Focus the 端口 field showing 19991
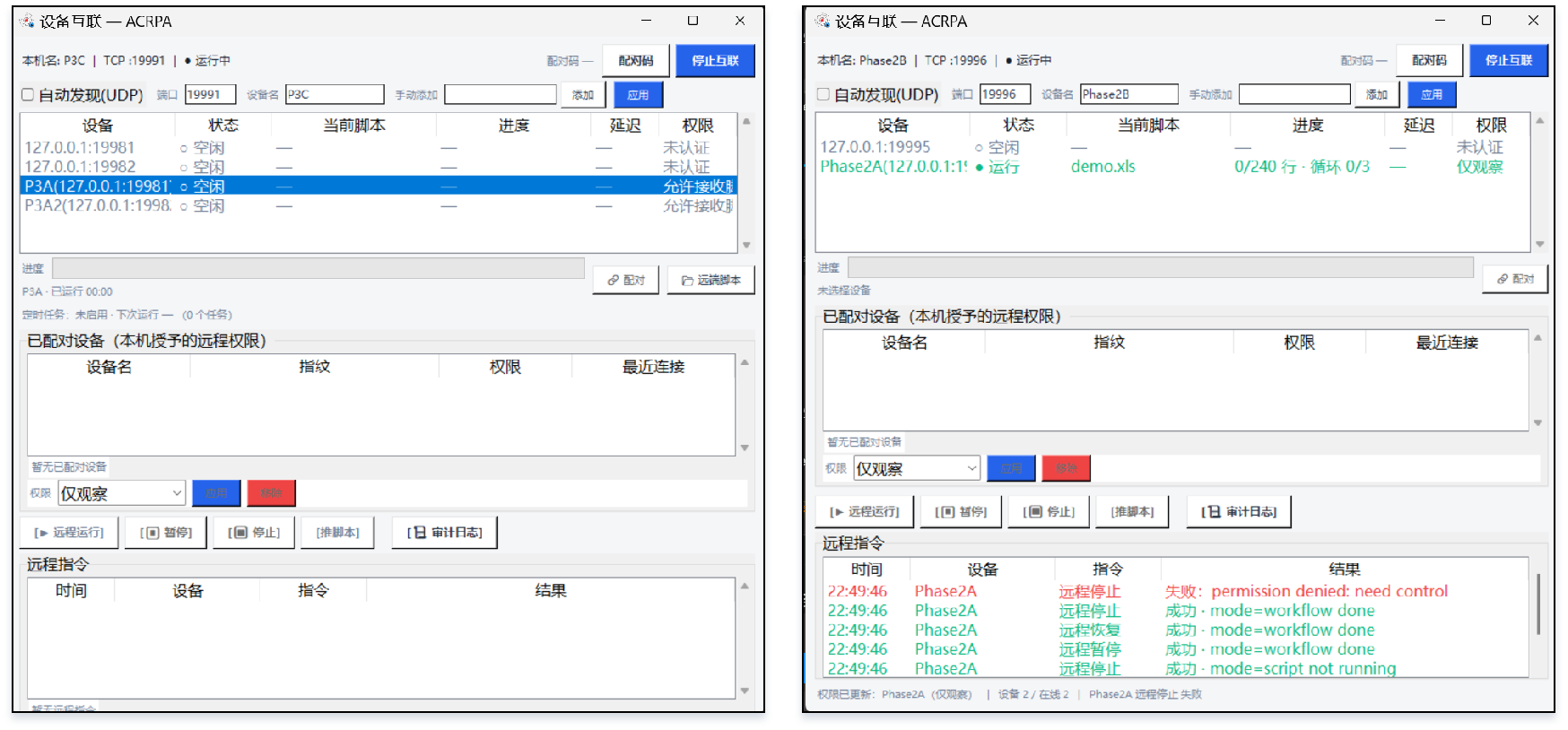Image resolution: width=1568 pixels, height=730 pixels. tap(210, 95)
